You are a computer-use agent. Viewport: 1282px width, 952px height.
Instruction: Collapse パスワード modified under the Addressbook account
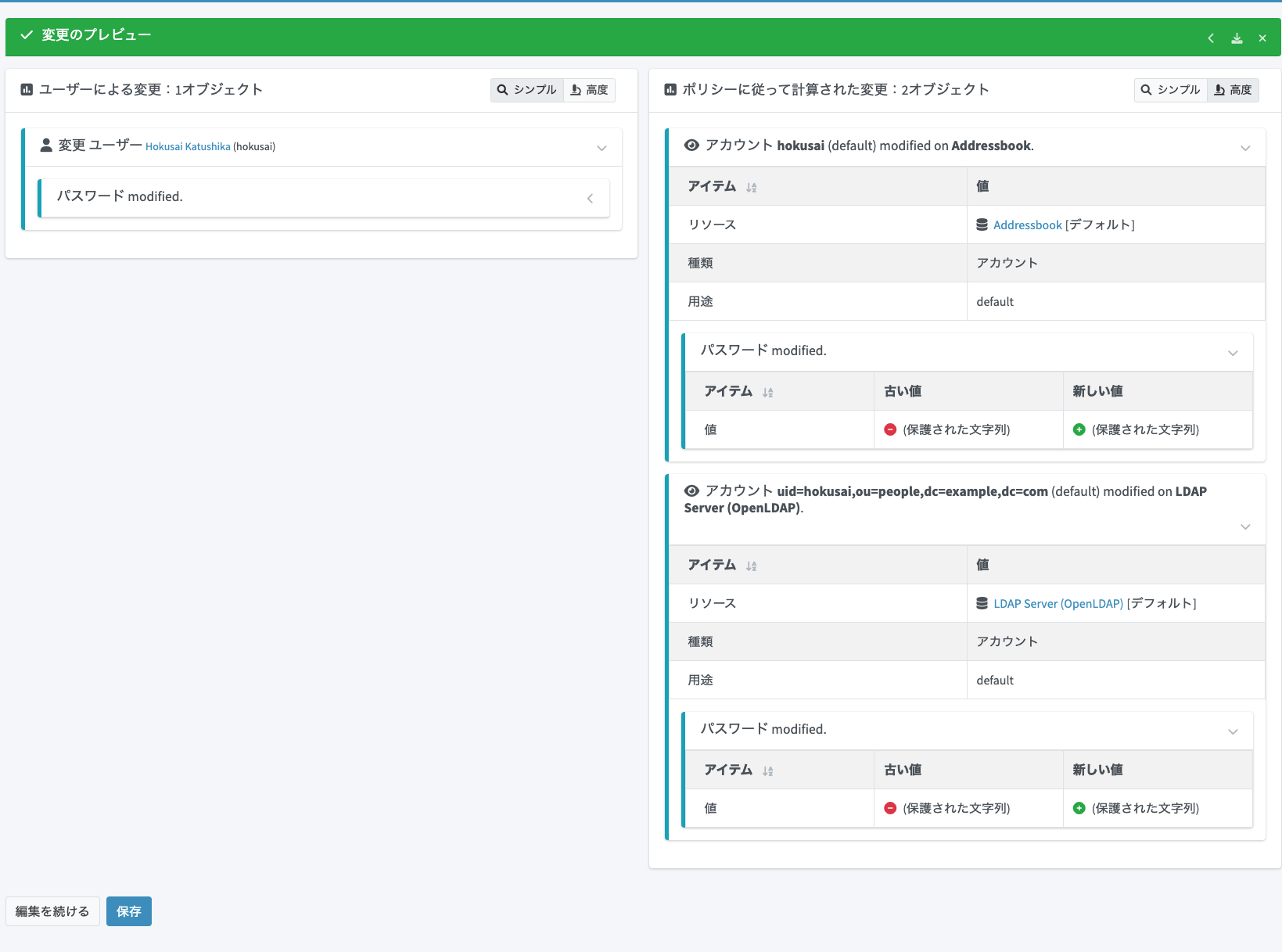tap(1233, 353)
